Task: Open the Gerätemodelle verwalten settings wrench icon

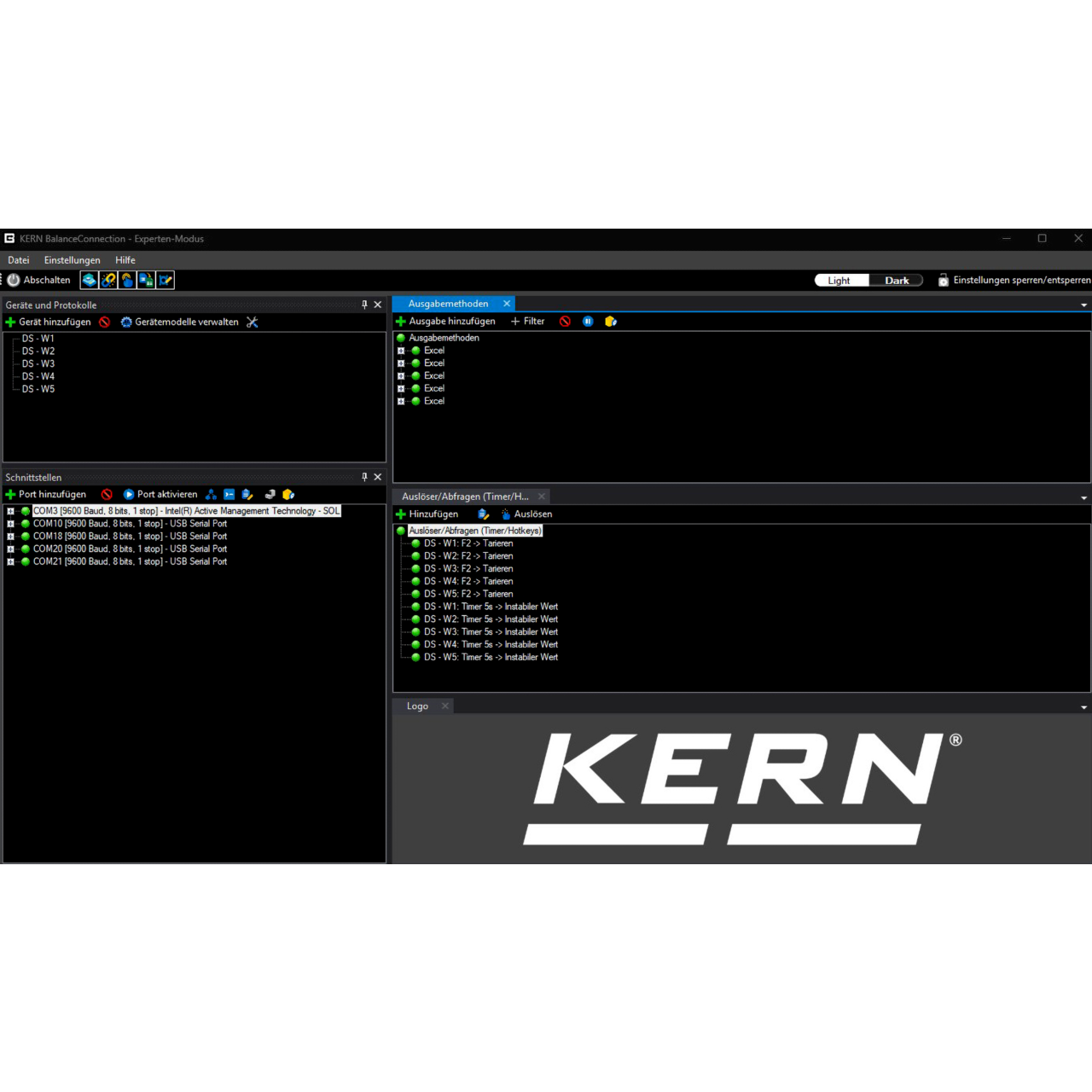Action: pyautogui.click(x=253, y=322)
